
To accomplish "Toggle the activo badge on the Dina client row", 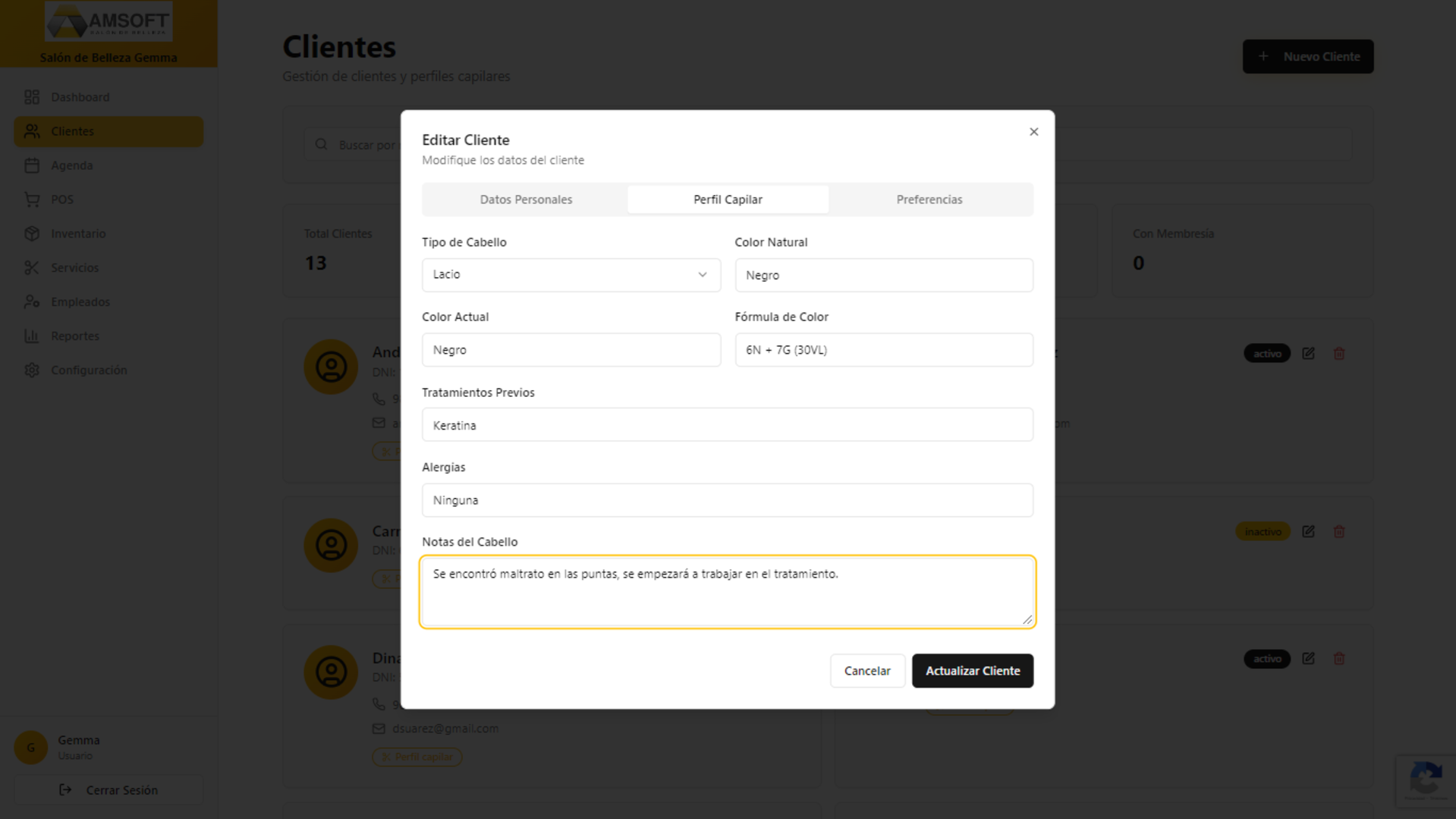I will (x=1266, y=659).
